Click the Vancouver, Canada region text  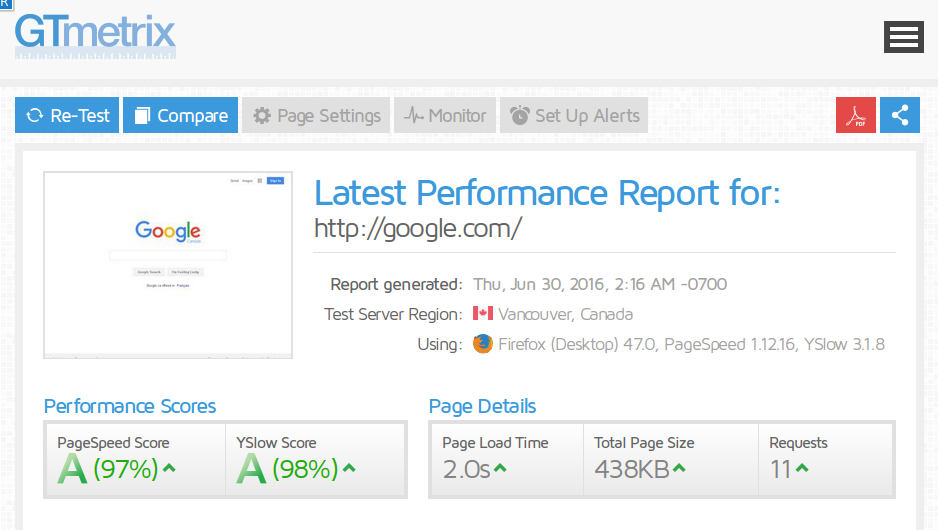565,314
